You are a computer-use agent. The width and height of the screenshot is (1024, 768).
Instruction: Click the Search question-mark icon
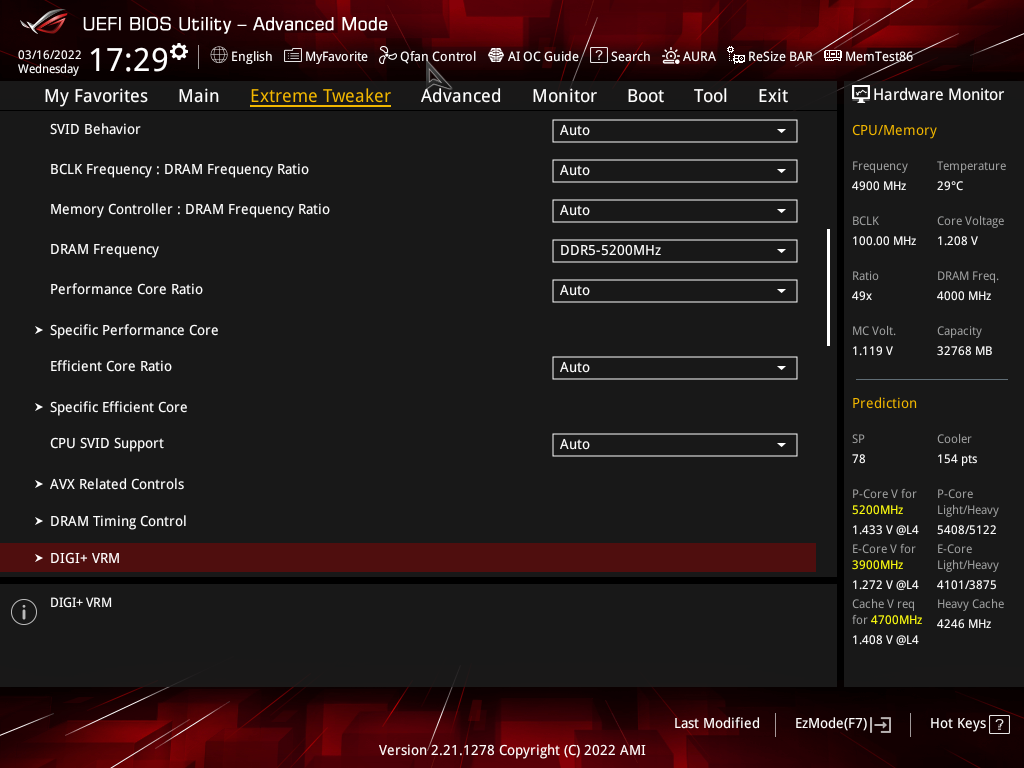click(x=598, y=56)
